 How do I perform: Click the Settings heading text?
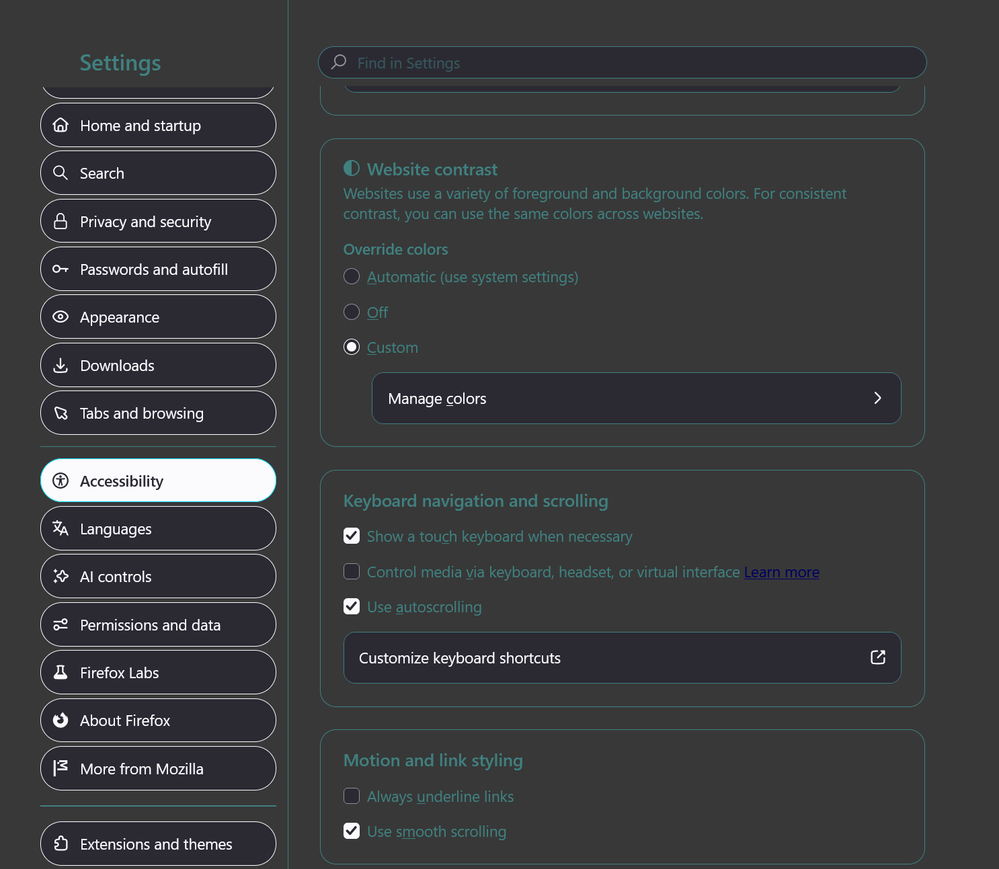120,62
